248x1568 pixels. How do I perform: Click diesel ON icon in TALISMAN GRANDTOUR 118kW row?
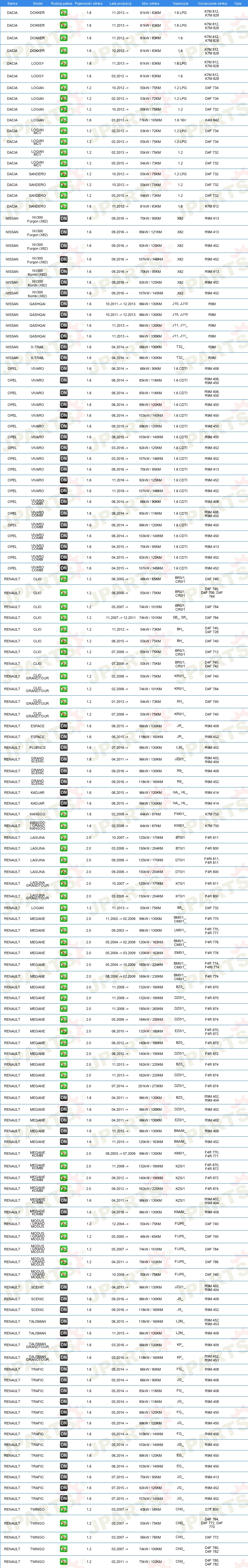[63, 1357]
